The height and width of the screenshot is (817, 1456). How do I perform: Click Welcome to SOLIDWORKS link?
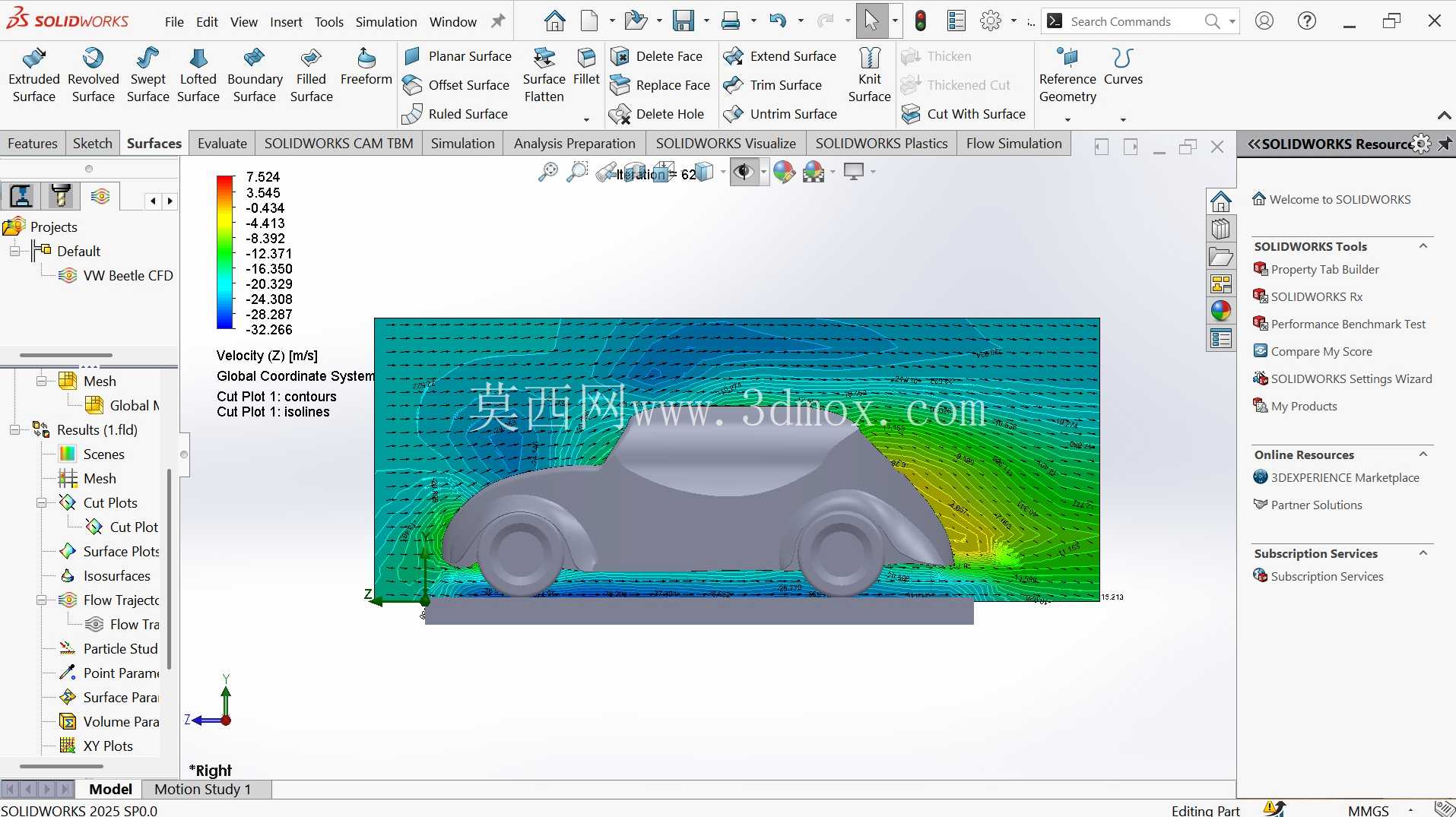coord(1339,200)
